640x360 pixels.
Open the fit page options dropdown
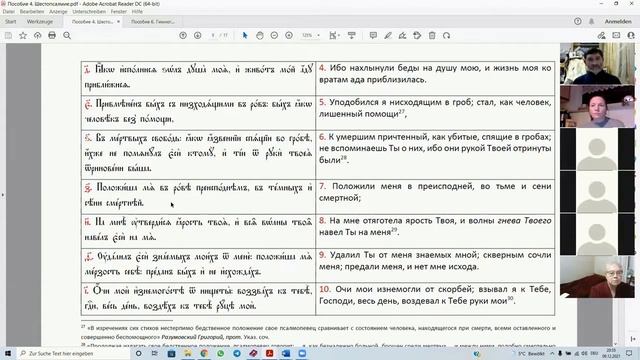point(334,36)
